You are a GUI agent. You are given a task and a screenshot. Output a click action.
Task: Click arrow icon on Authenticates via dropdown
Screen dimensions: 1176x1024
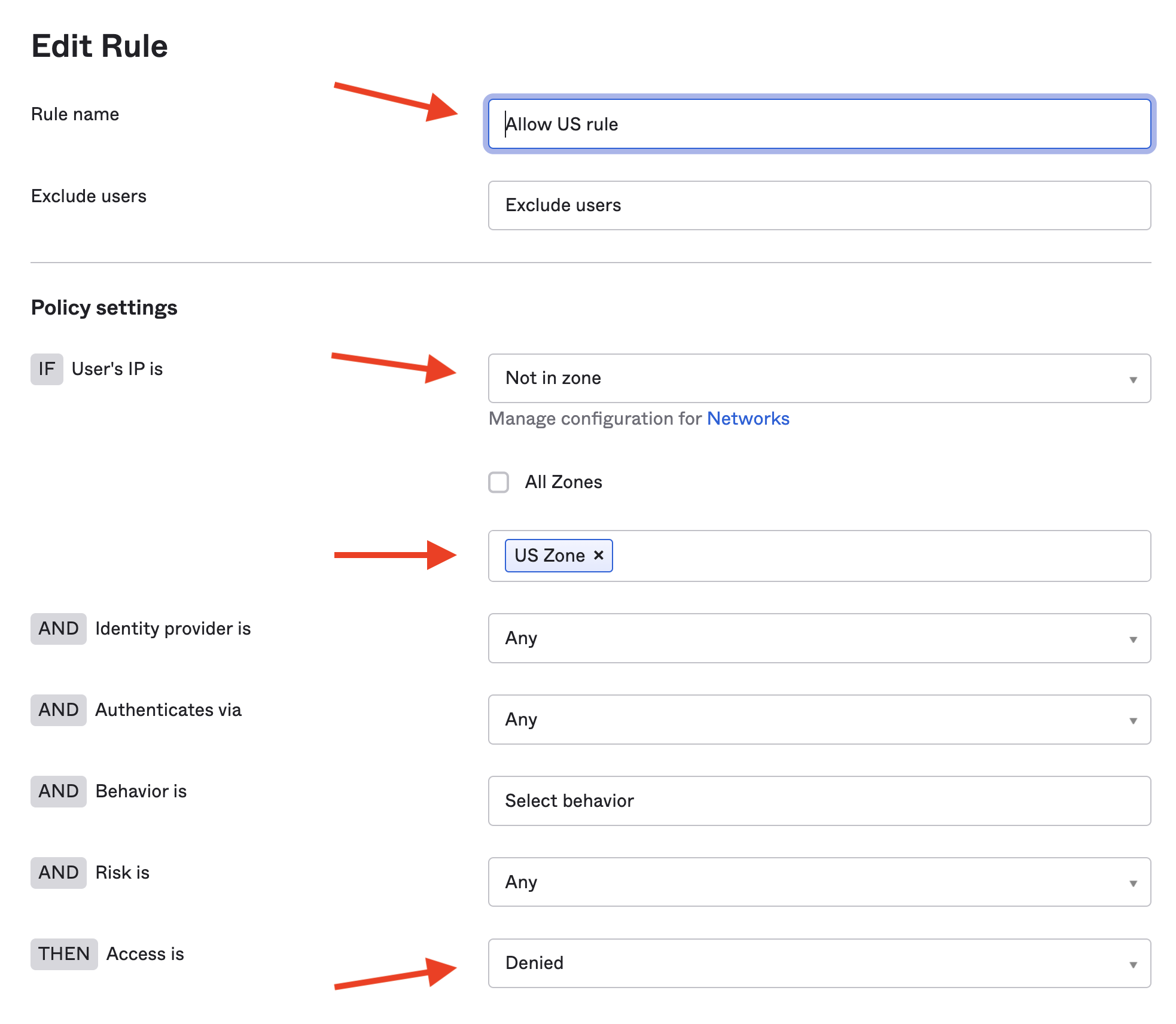tap(1132, 721)
